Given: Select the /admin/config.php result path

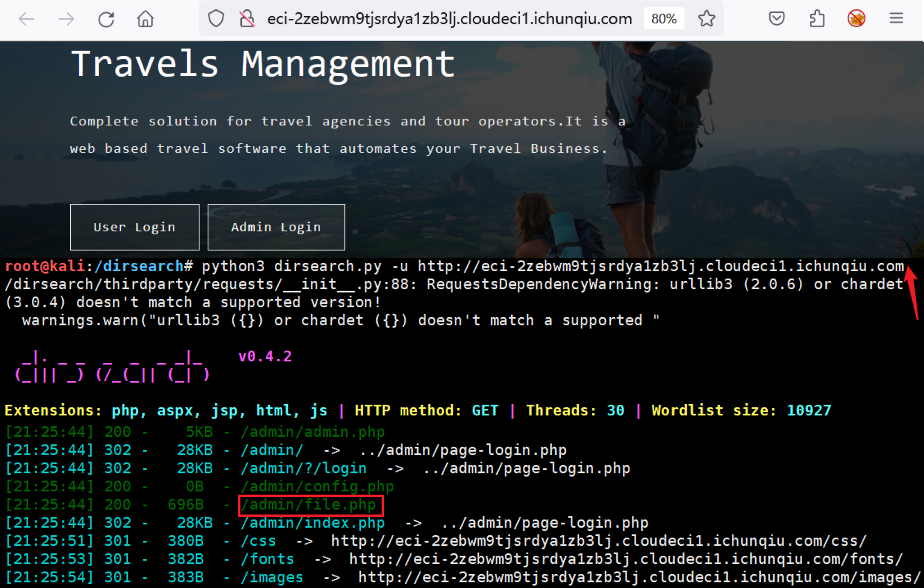Looking at the screenshot, I should (317, 487).
